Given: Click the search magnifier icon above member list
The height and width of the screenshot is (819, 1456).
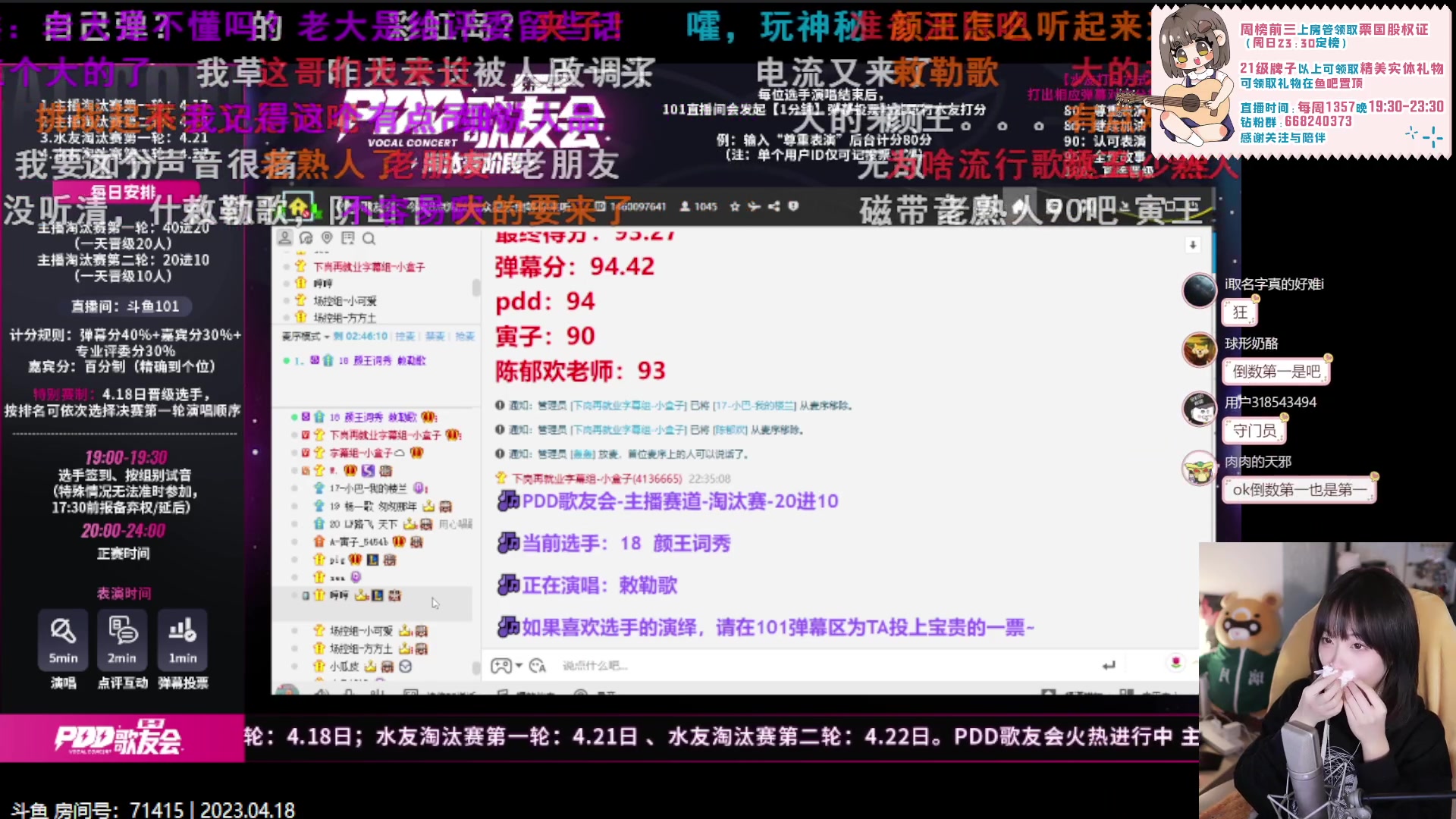Looking at the screenshot, I should click(x=369, y=238).
